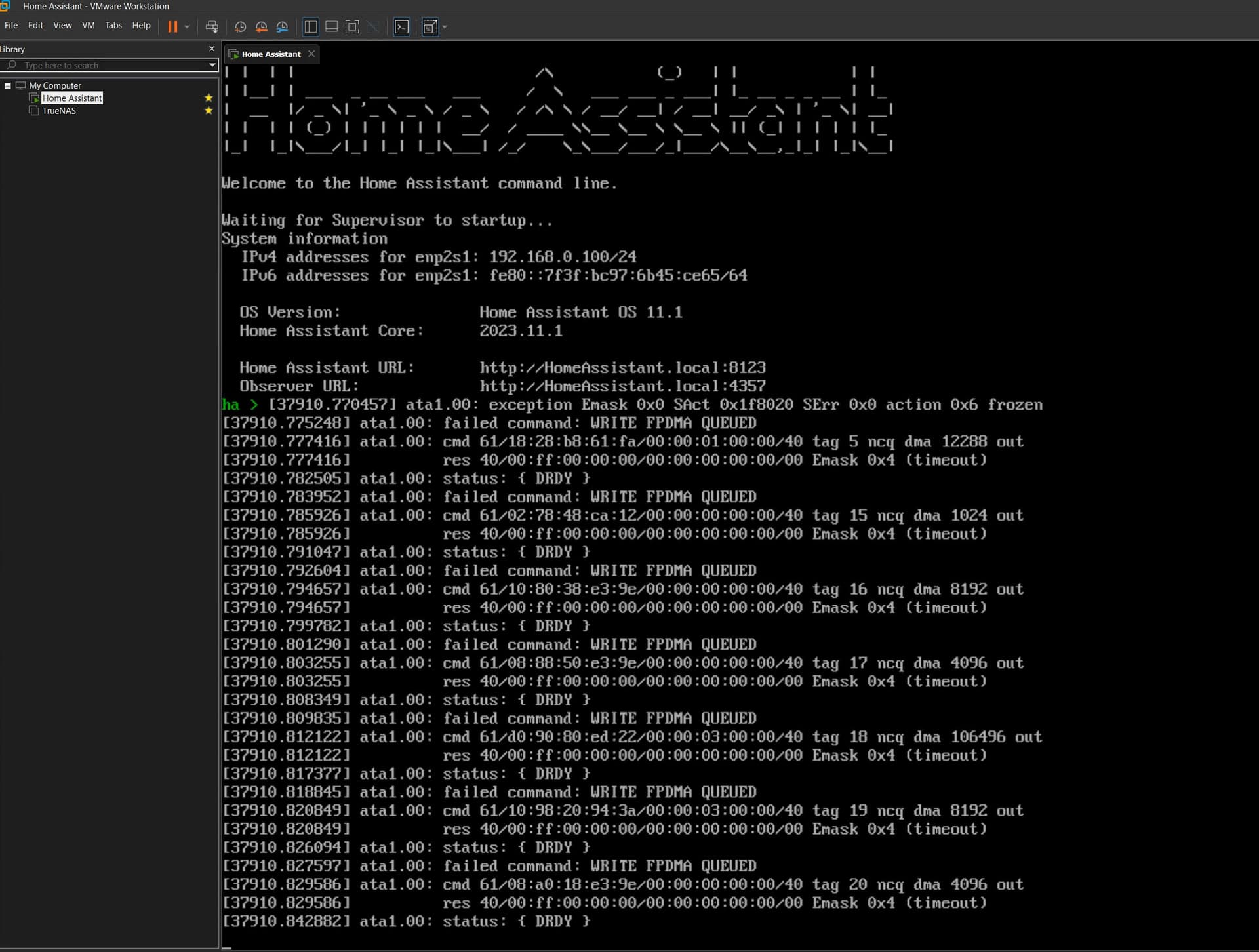Select the My Computer monitor icon
The image size is (1259, 952).
coord(22,85)
